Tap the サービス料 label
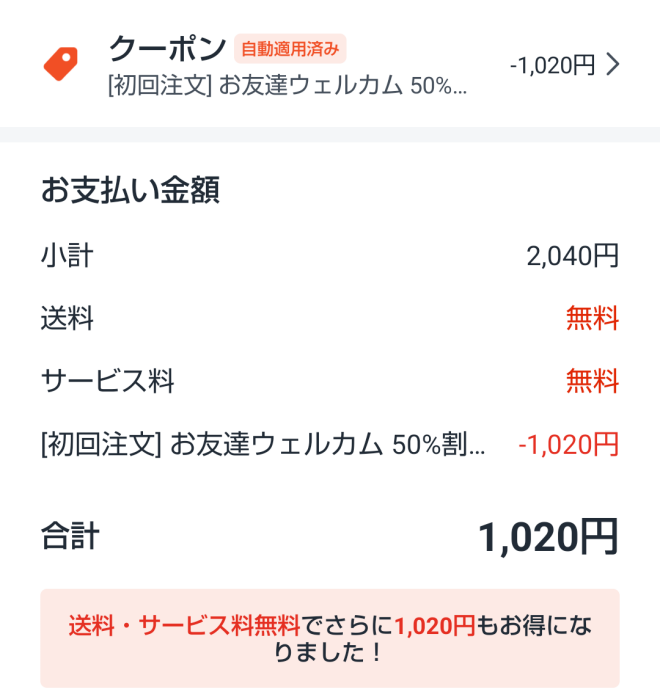 pos(107,381)
